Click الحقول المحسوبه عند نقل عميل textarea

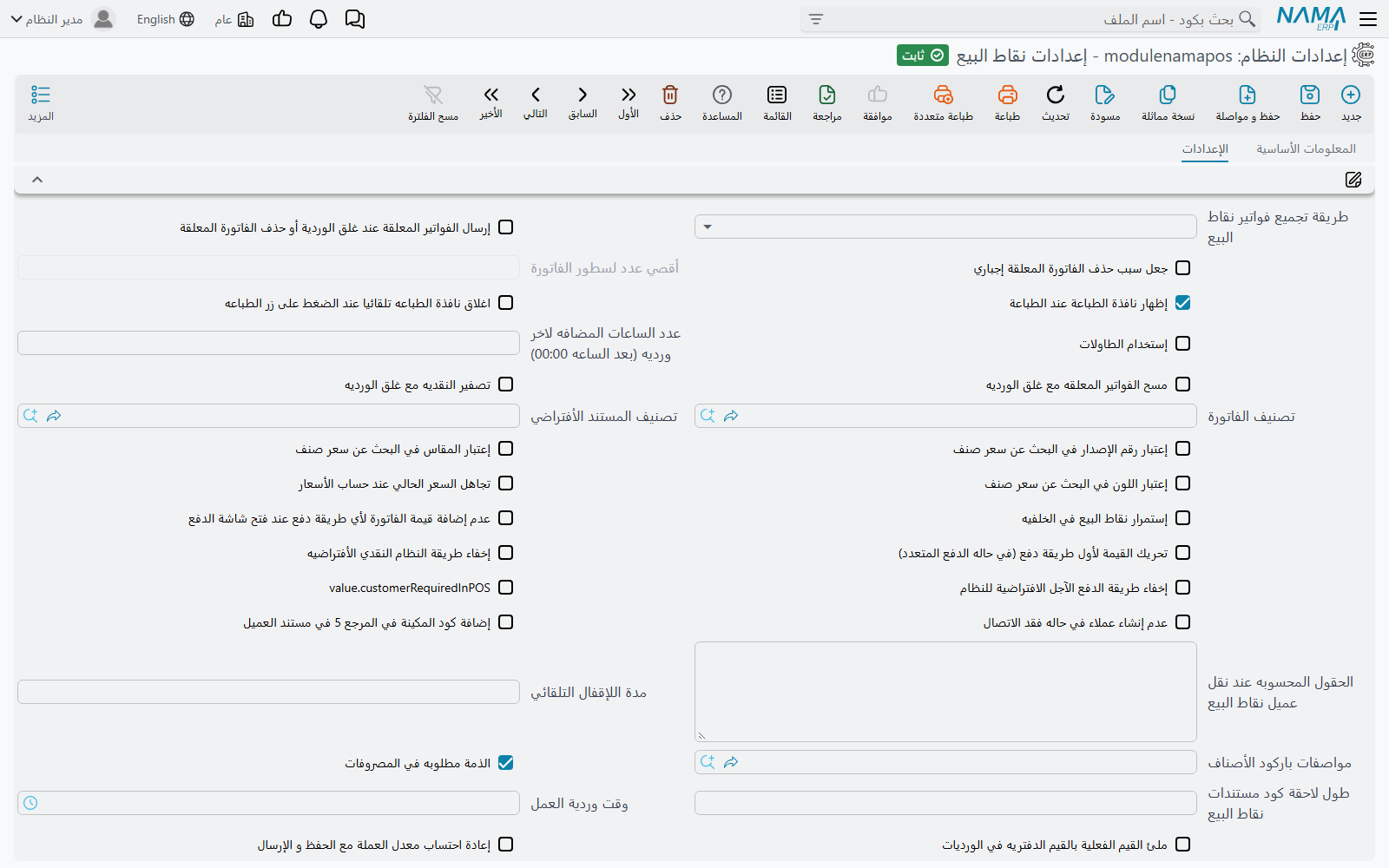pyautogui.click(x=945, y=692)
